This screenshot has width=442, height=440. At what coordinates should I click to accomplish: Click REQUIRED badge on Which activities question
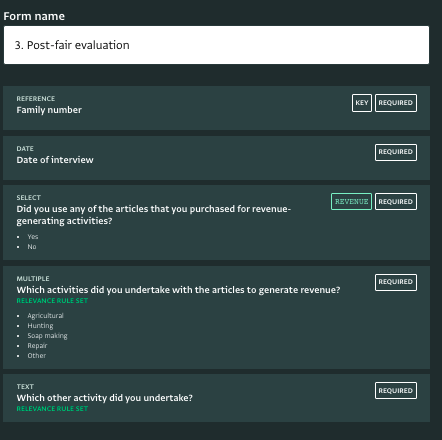tap(396, 282)
